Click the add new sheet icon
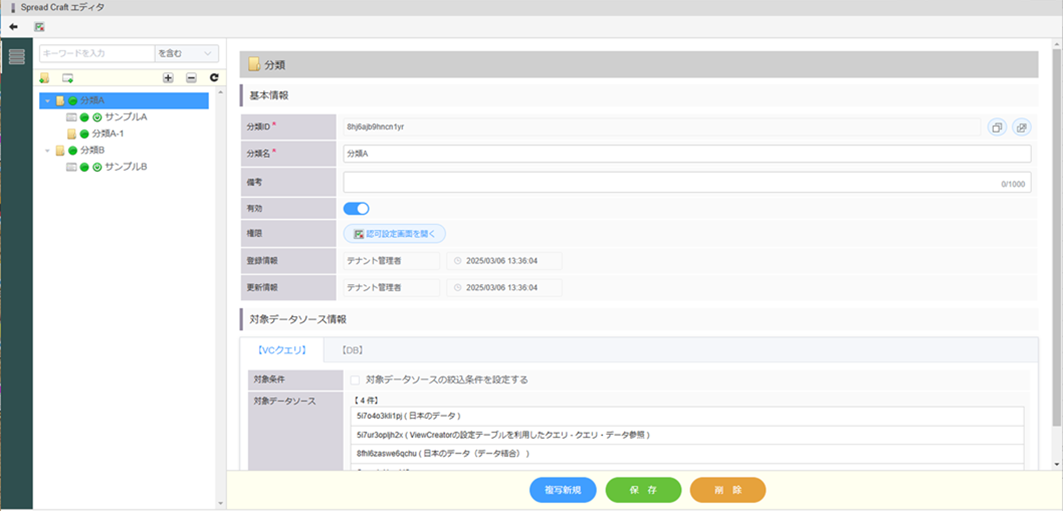Image resolution: width=1063 pixels, height=511 pixels. [x=68, y=78]
